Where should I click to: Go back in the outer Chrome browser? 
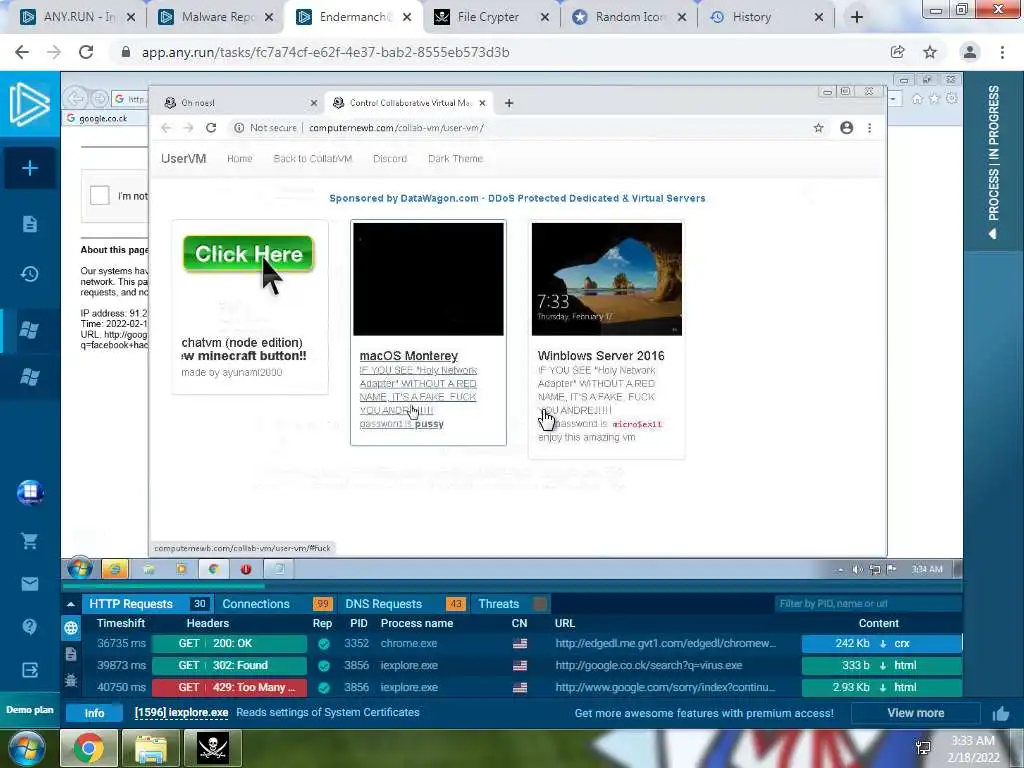[x=22, y=52]
